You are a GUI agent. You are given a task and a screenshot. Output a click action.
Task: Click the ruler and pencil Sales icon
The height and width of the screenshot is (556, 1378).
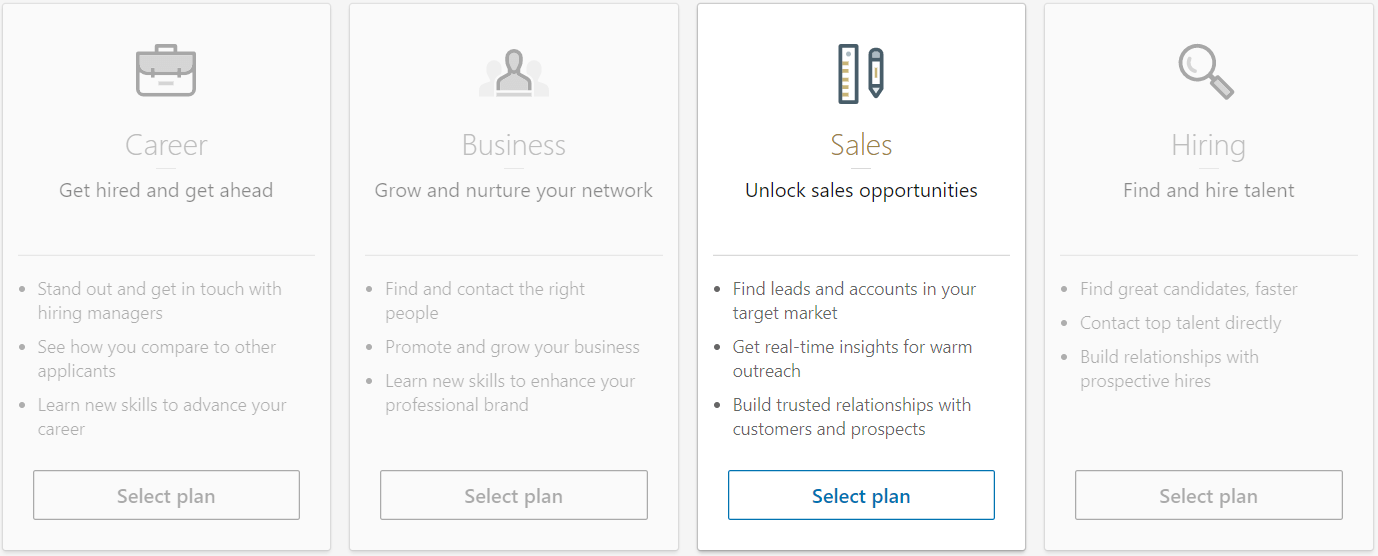point(861,74)
